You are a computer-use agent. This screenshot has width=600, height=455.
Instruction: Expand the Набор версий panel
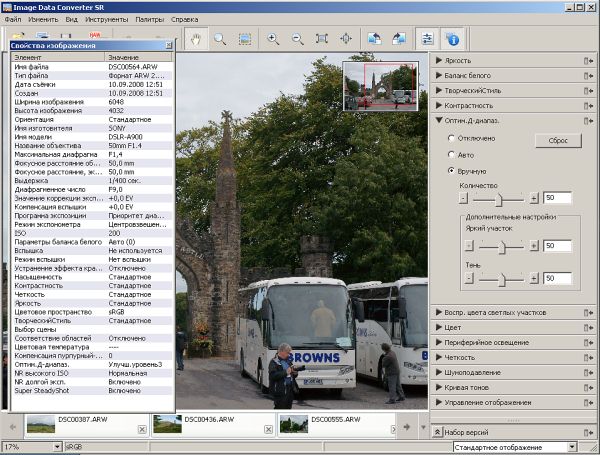pyautogui.click(x=437, y=432)
